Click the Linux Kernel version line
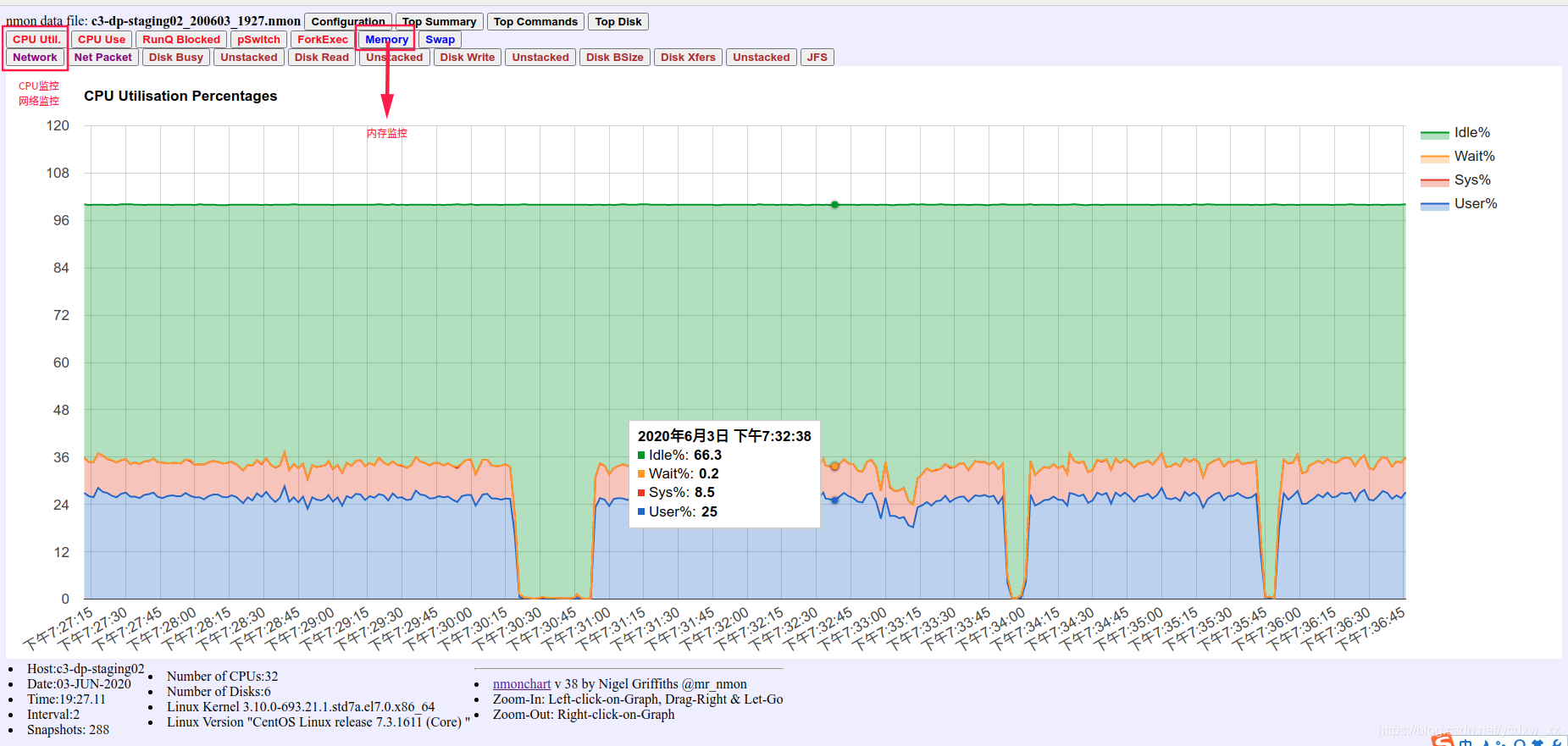 pyautogui.click(x=301, y=707)
